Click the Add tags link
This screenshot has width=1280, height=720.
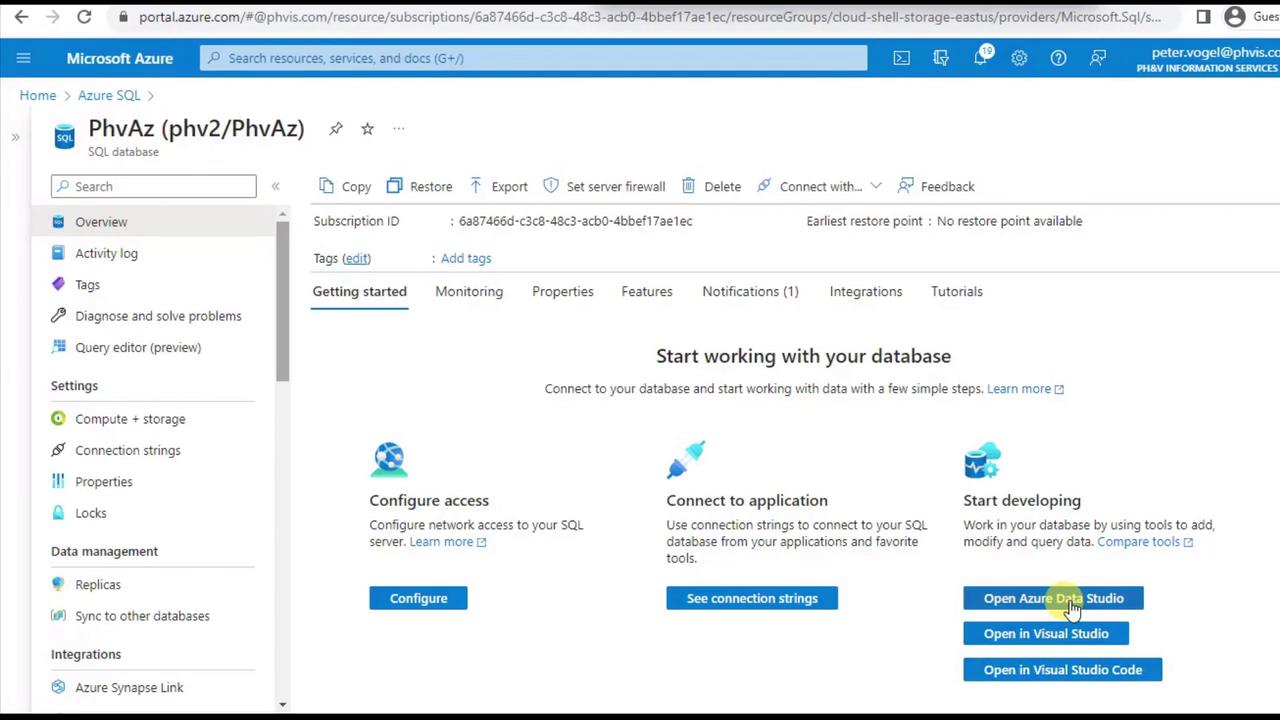pyautogui.click(x=466, y=258)
